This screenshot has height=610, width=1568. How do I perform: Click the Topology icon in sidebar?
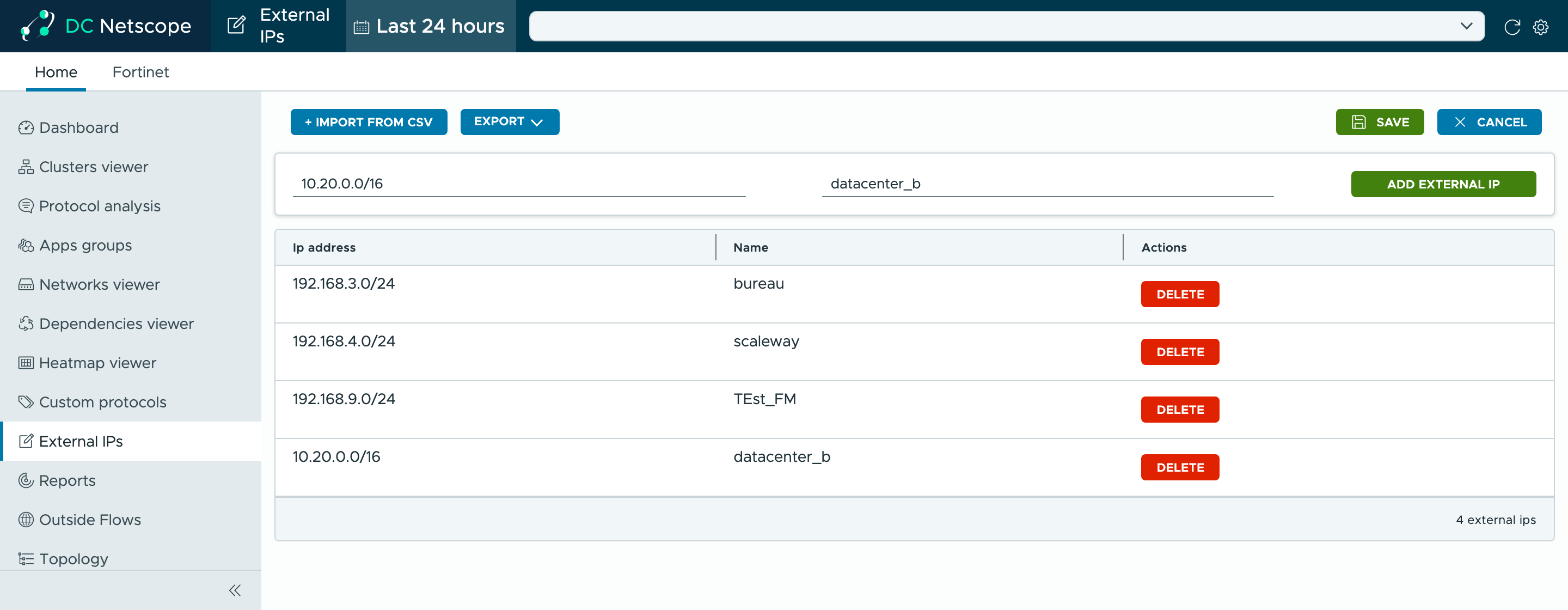click(26, 559)
